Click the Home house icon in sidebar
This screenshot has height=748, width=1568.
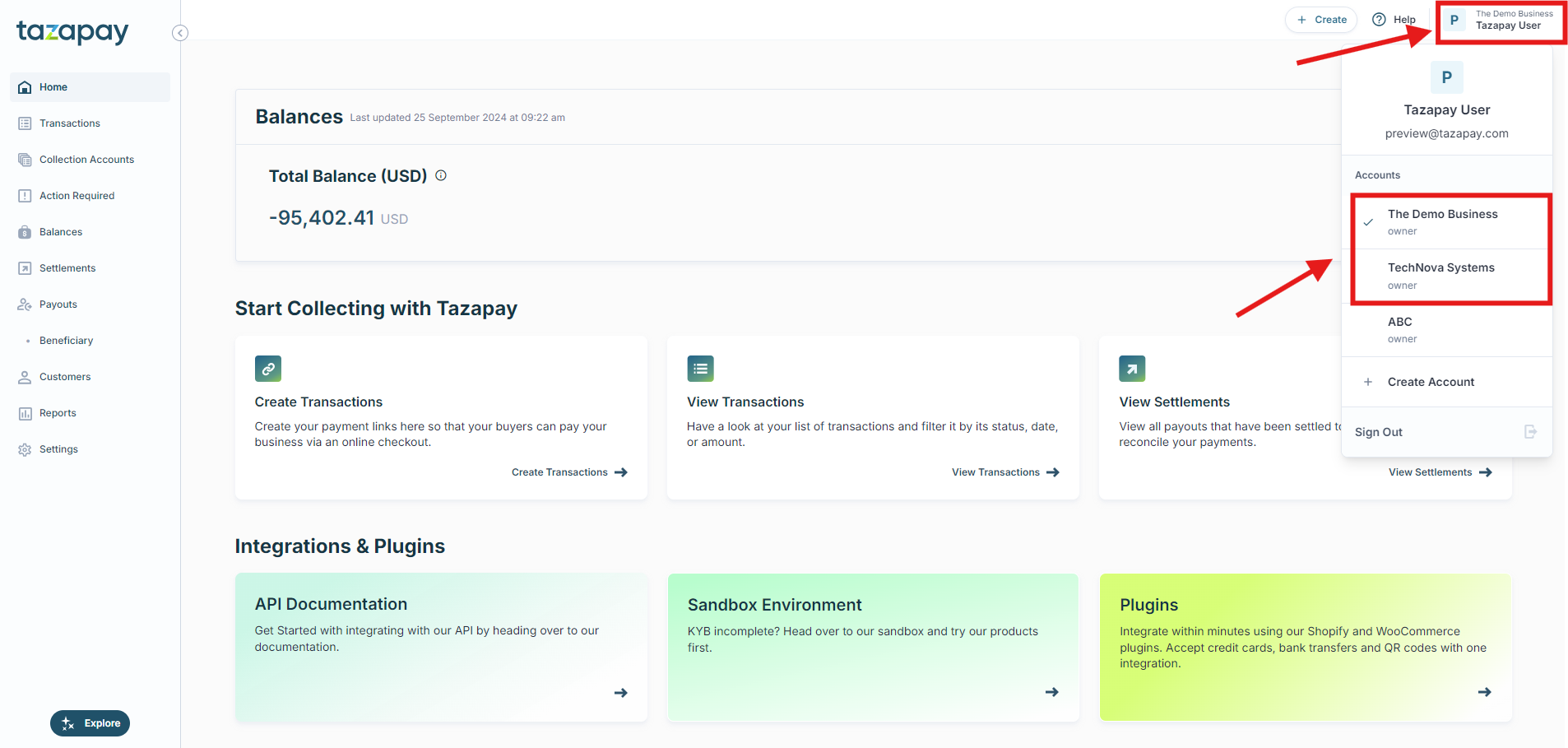click(25, 87)
